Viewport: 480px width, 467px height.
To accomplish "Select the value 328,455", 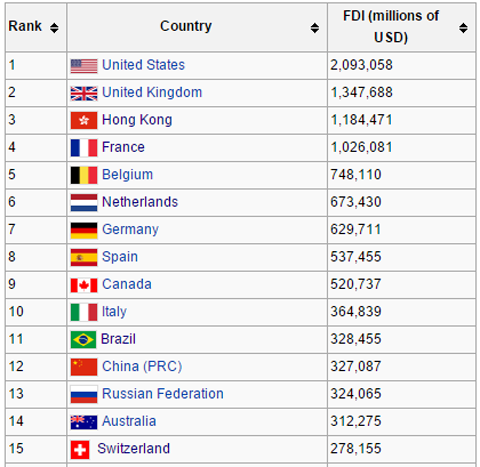I will tap(356, 339).
